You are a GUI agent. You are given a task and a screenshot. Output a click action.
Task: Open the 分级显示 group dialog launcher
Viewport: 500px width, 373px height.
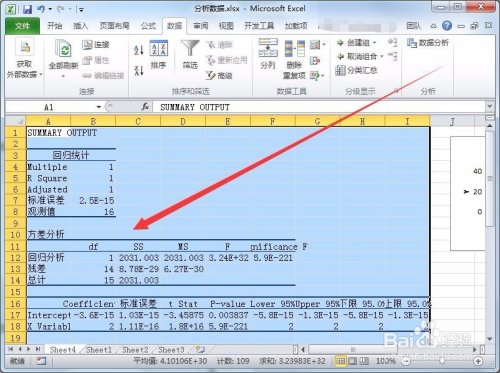click(397, 91)
